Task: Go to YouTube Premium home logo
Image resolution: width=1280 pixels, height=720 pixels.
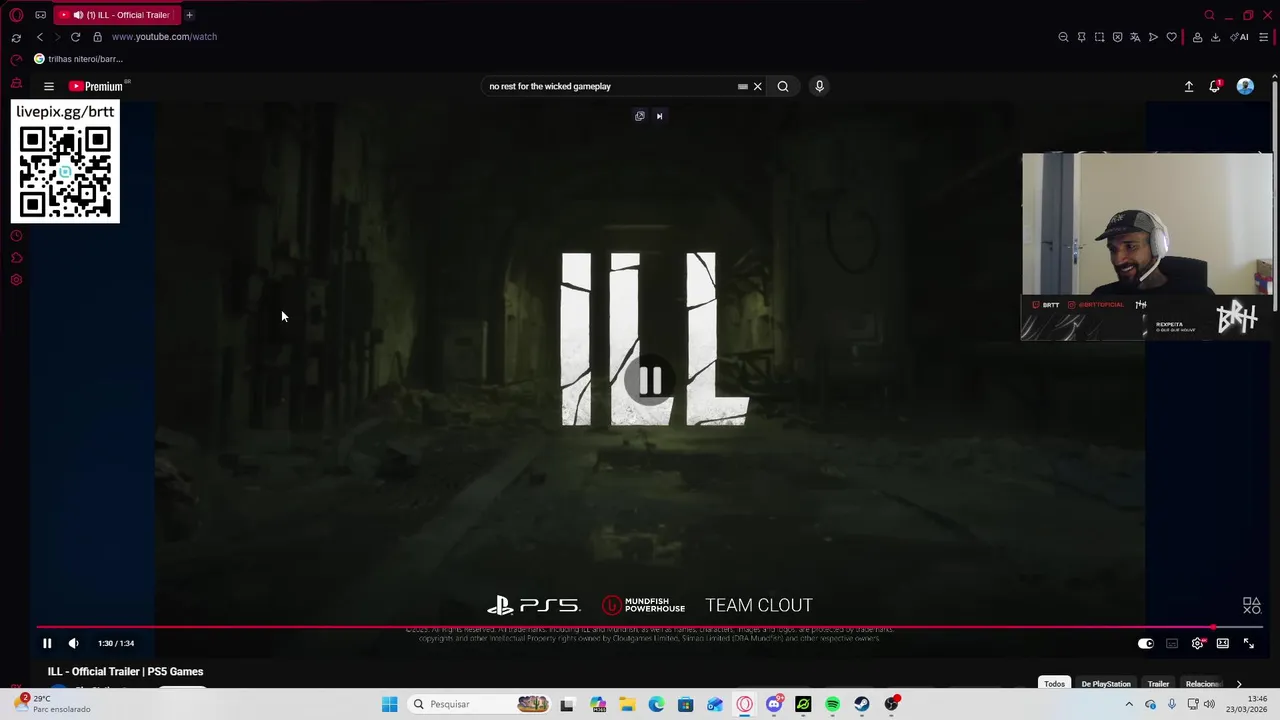Action: click(96, 86)
